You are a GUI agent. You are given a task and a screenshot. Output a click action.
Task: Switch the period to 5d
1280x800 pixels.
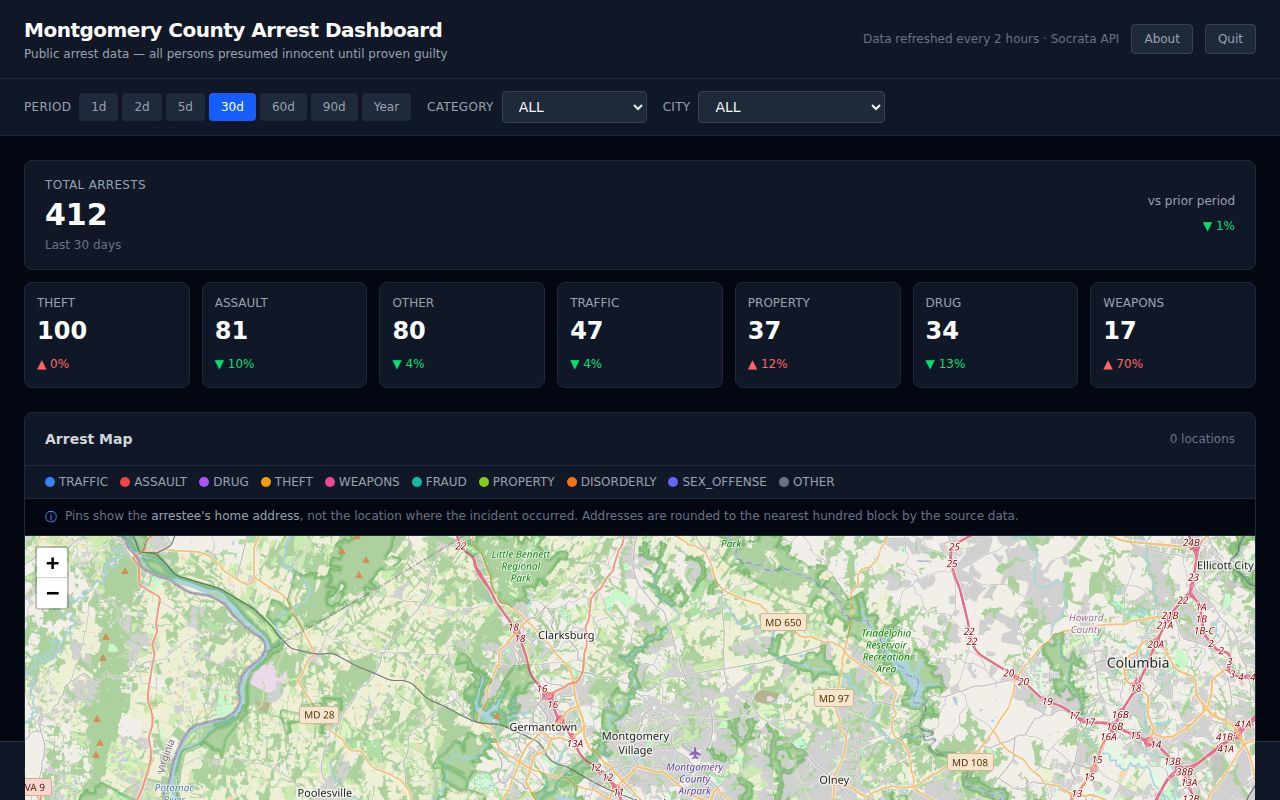click(185, 107)
